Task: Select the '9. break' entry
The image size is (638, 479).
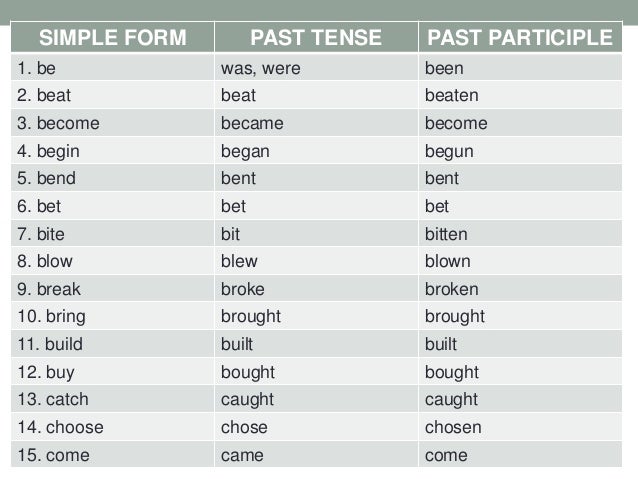Action: [113, 289]
